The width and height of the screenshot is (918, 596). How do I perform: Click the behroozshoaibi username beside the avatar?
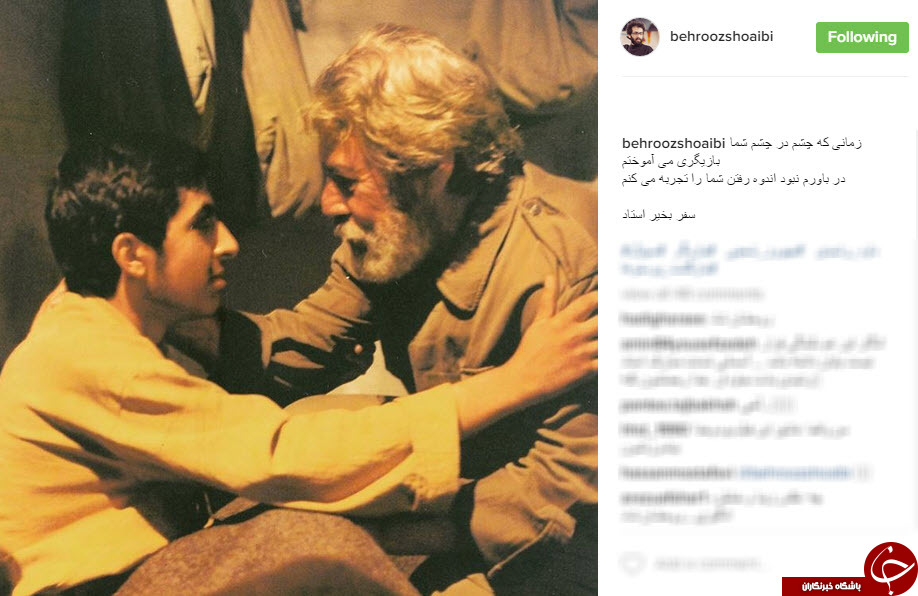(x=721, y=36)
